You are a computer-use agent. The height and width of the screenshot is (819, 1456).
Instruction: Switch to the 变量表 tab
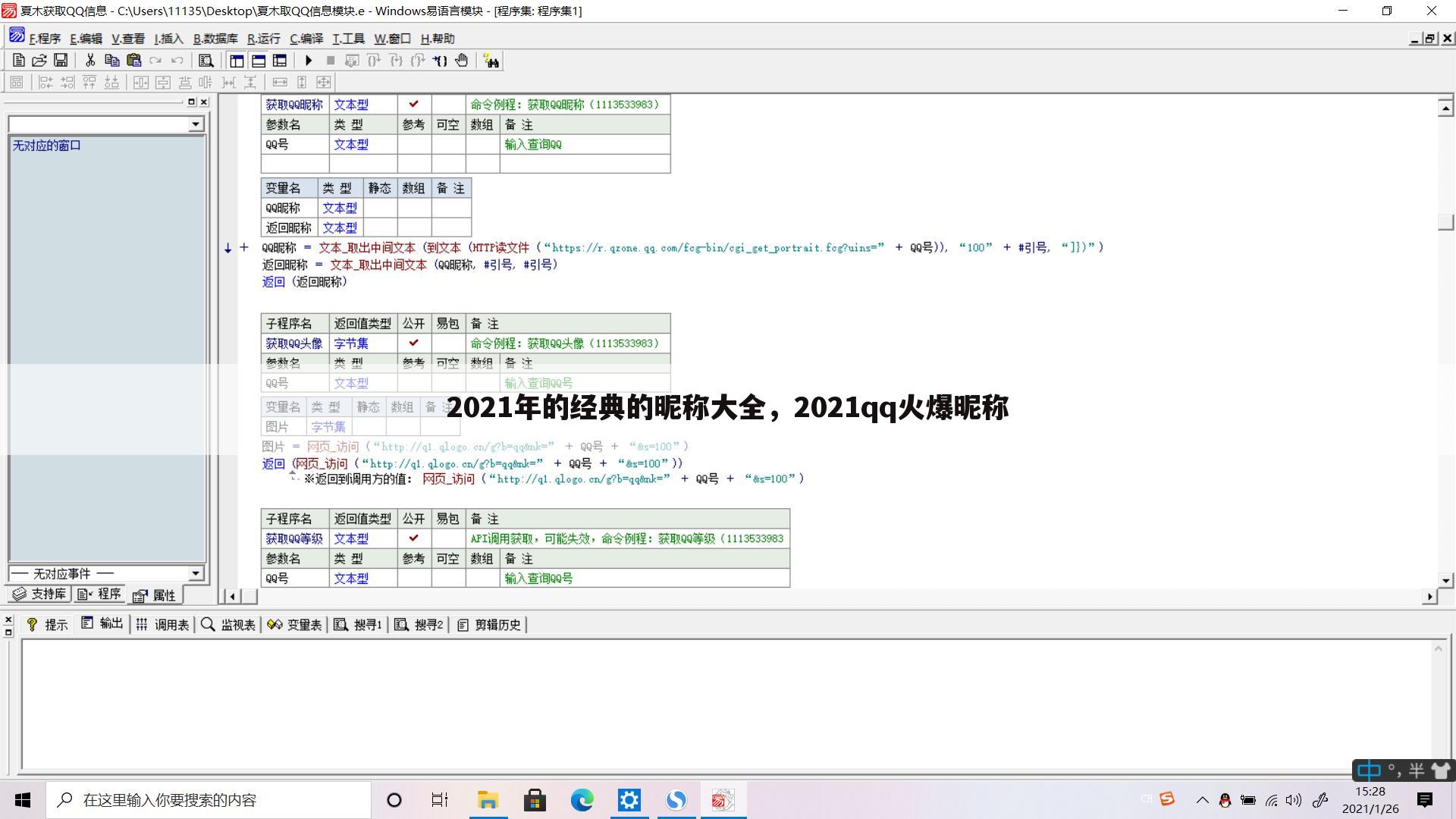click(295, 625)
